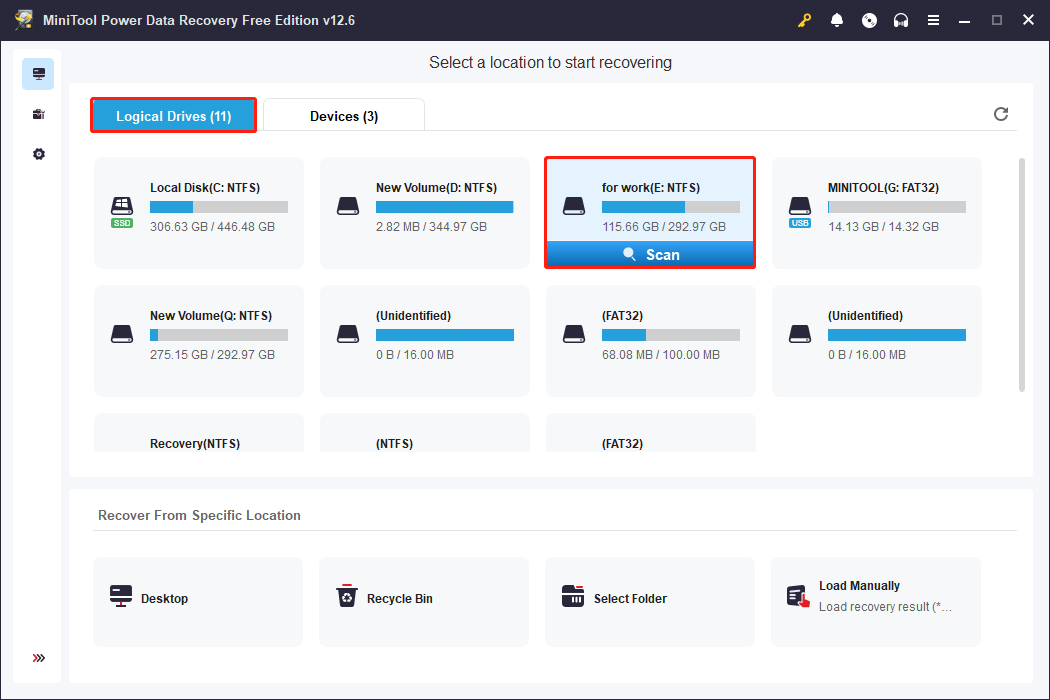Image resolution: width=1050 pixels, height=700 pixels.
Task: Open the license key icon
Action: (804, 19)
